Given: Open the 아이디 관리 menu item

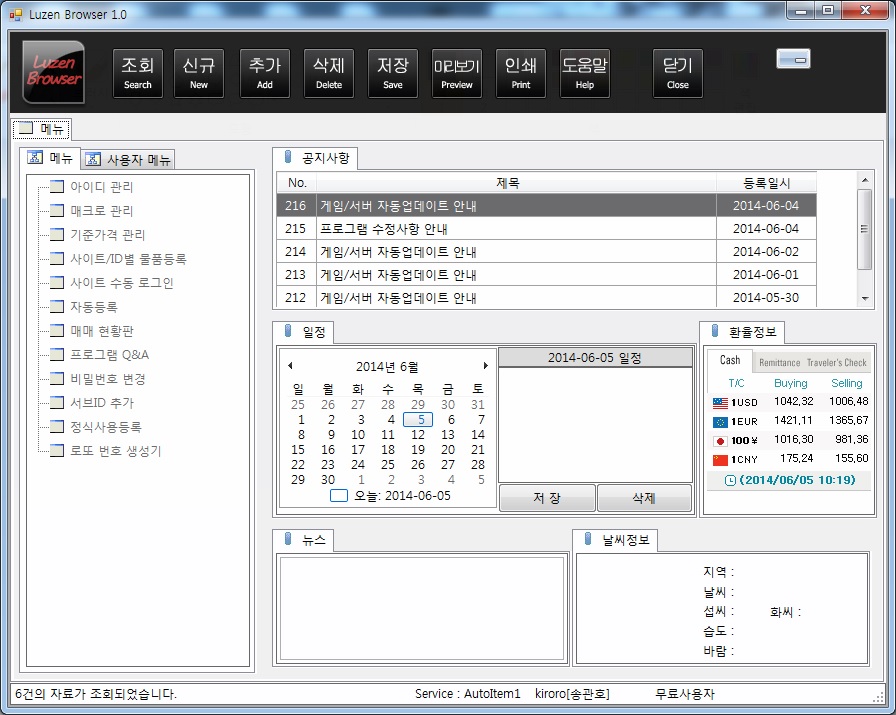Looking at the screenshot, I should tap(101, 187).
